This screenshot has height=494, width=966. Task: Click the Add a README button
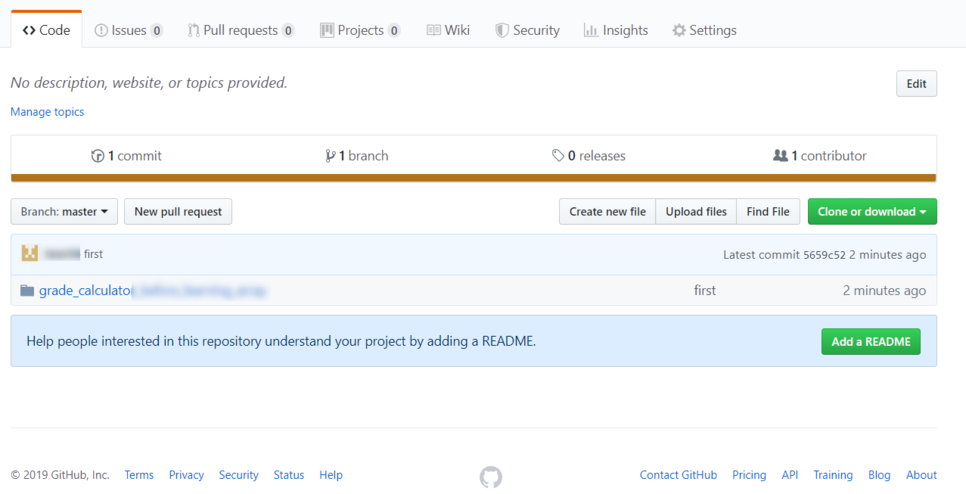pyautogui.click(x=871, y=341)
